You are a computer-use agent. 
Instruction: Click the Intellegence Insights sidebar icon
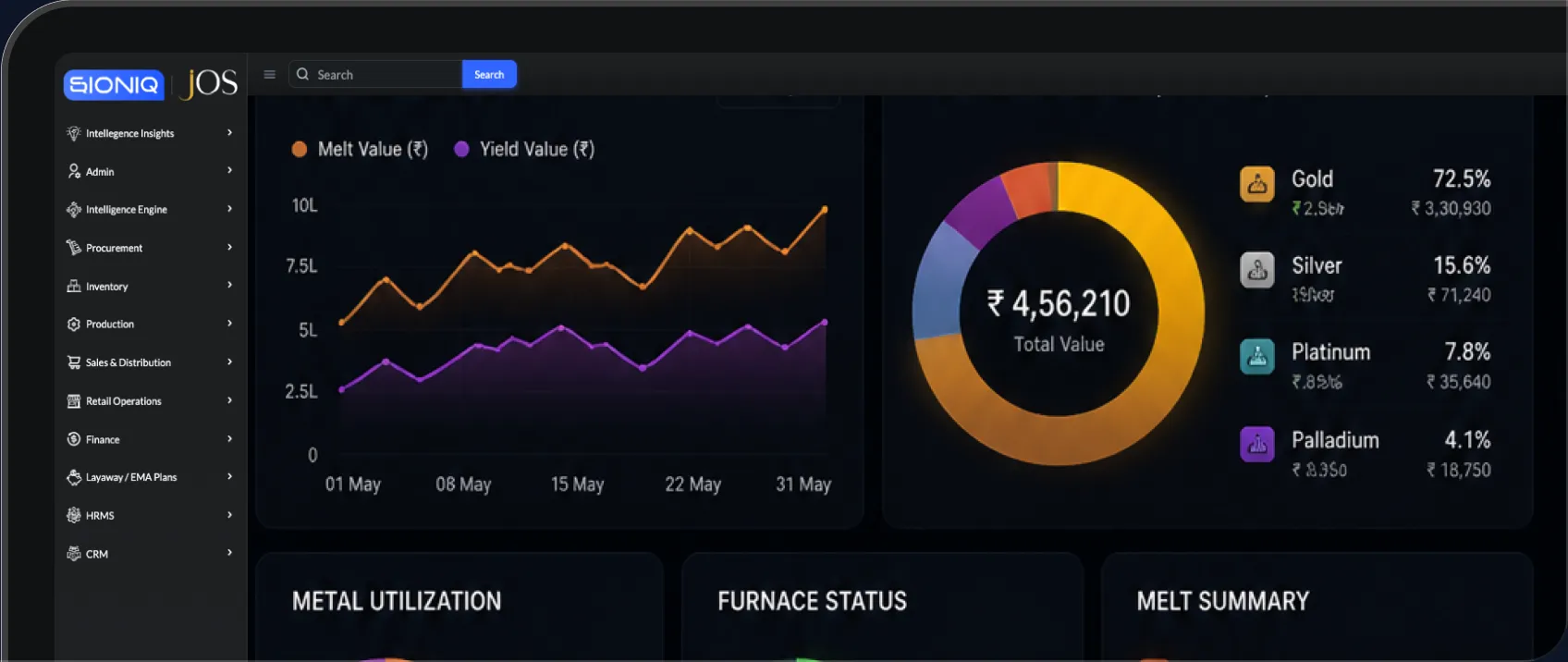74,133
